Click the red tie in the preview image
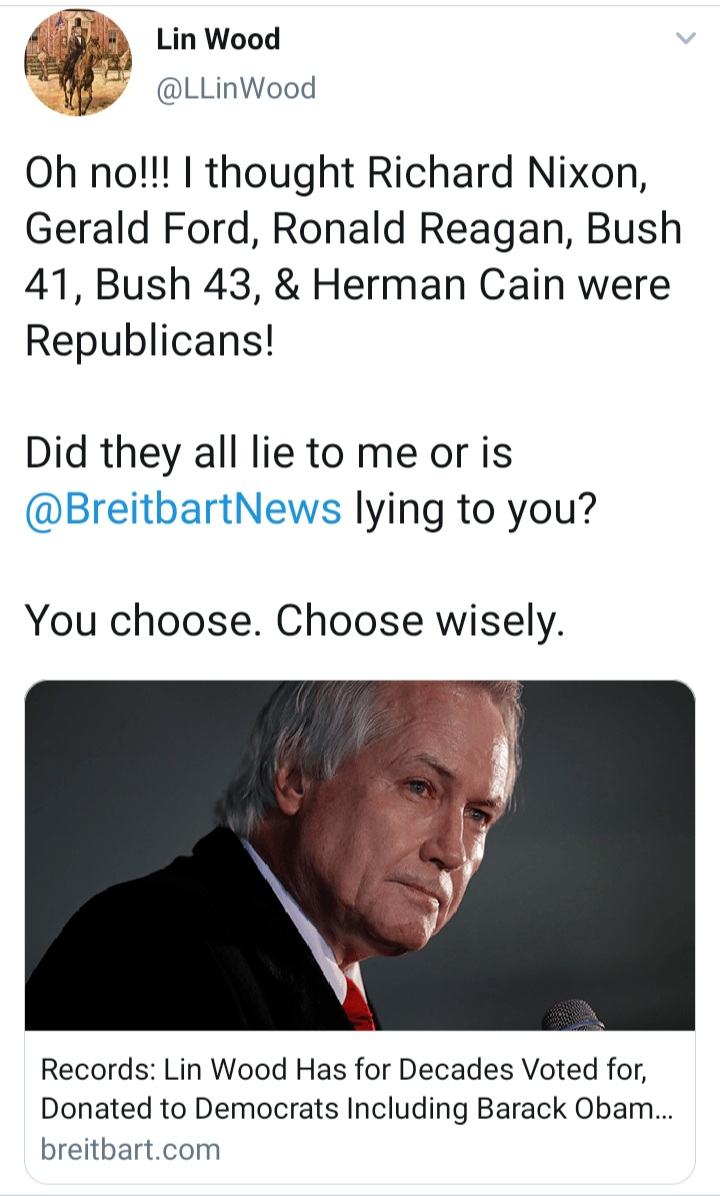The image size is (720, 1196). click(x=358, y=1005)
